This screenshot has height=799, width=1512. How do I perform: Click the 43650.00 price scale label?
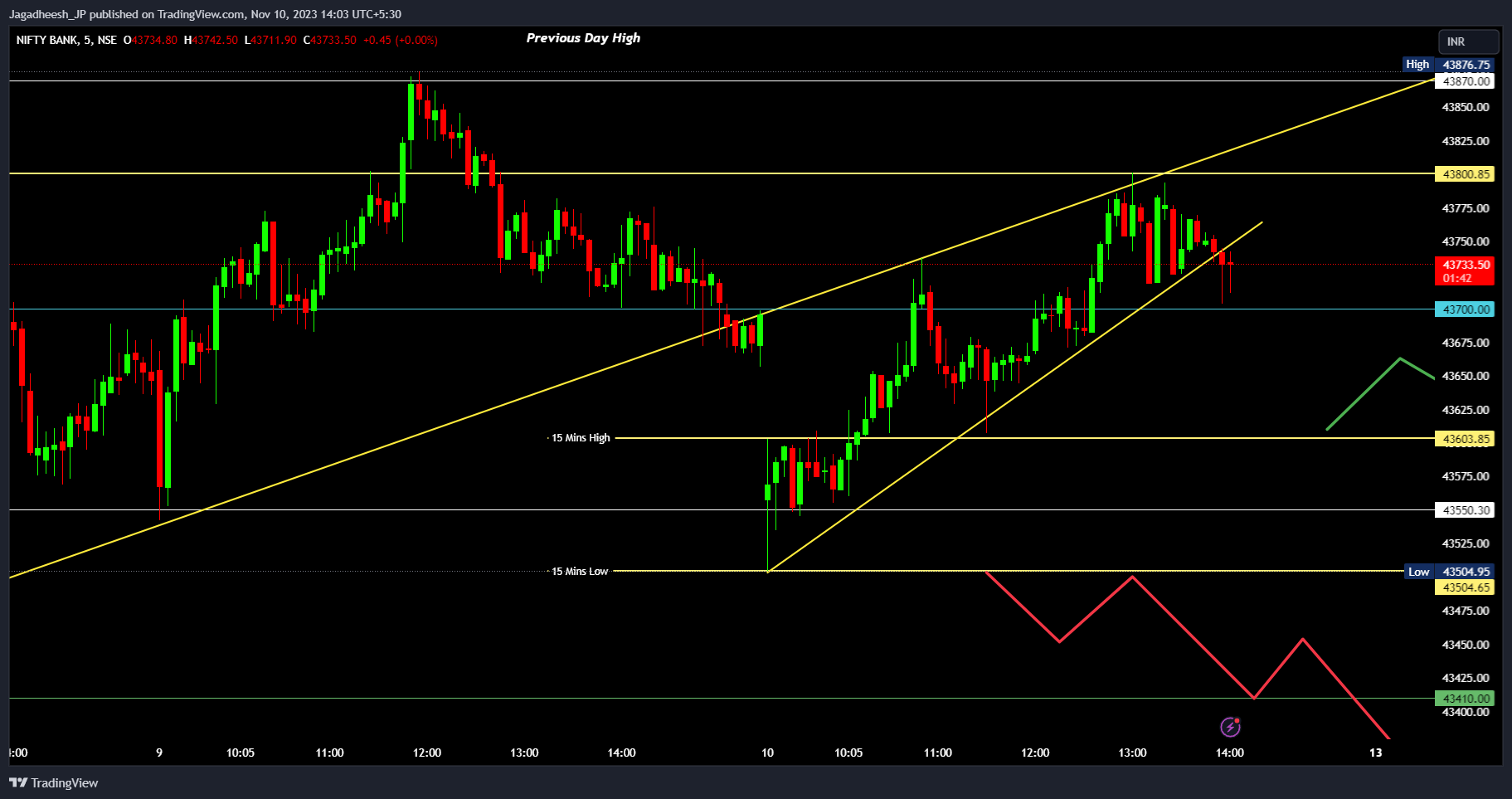click(x=1466, y=376)
